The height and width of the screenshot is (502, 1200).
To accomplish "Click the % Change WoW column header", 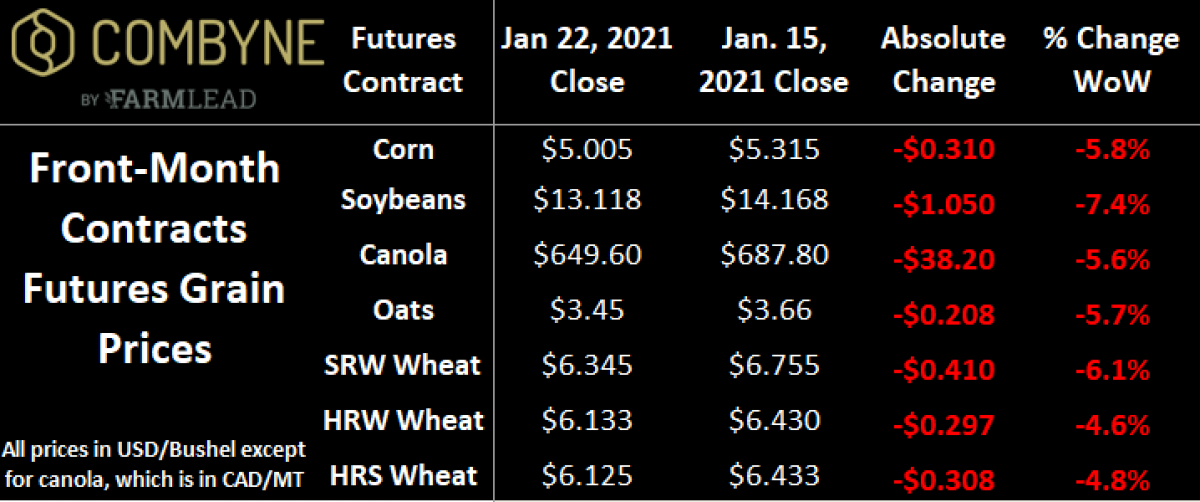I will point(1109,60).
